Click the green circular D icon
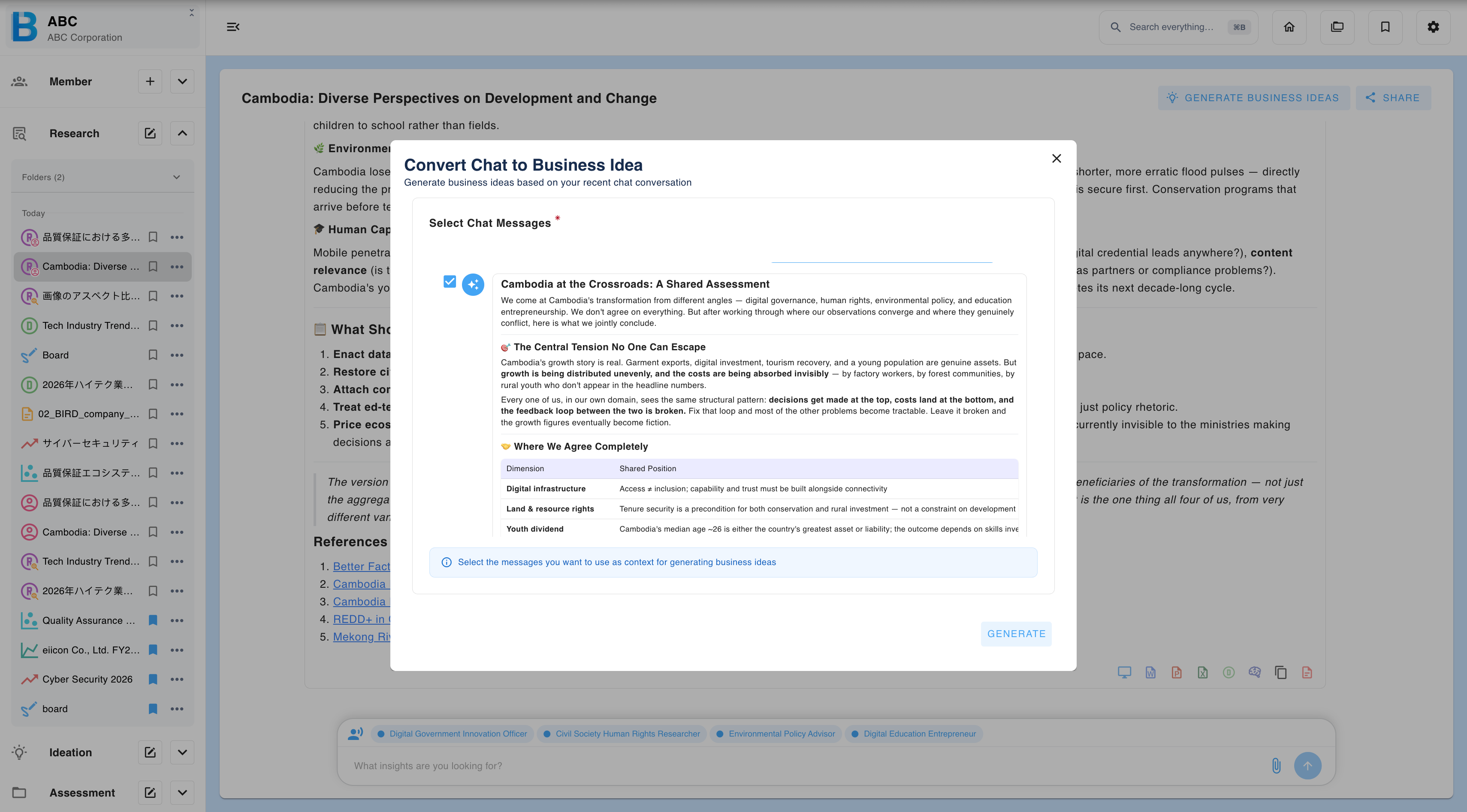Viewport: 1467px width, 812px height. 1229,673
